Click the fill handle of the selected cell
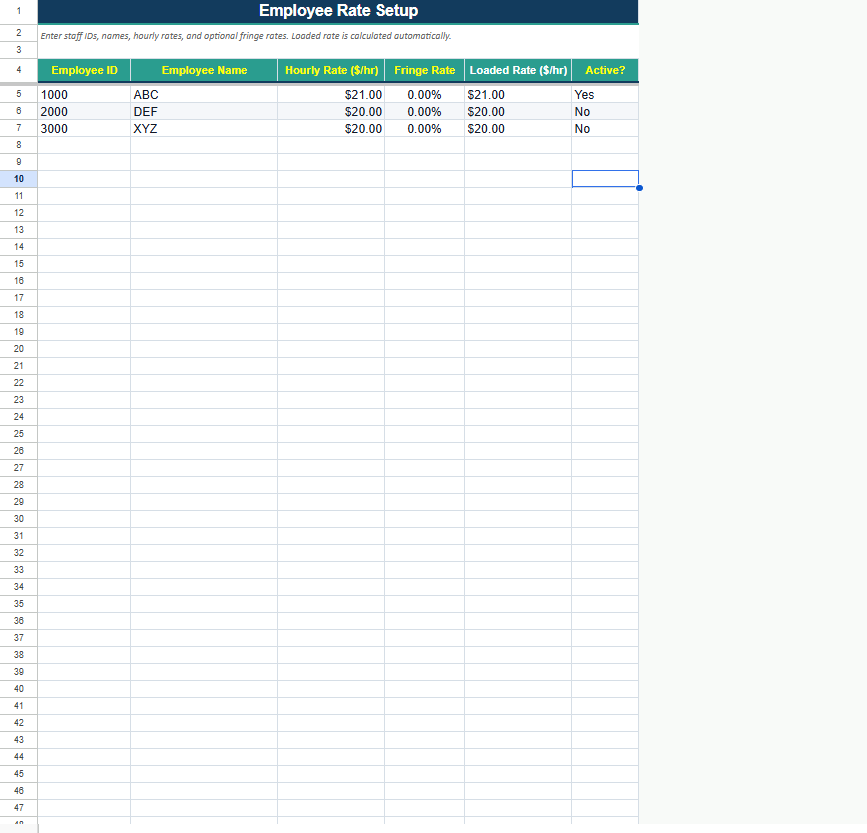This screenshot has width=867, height=833. coord(639,188)
